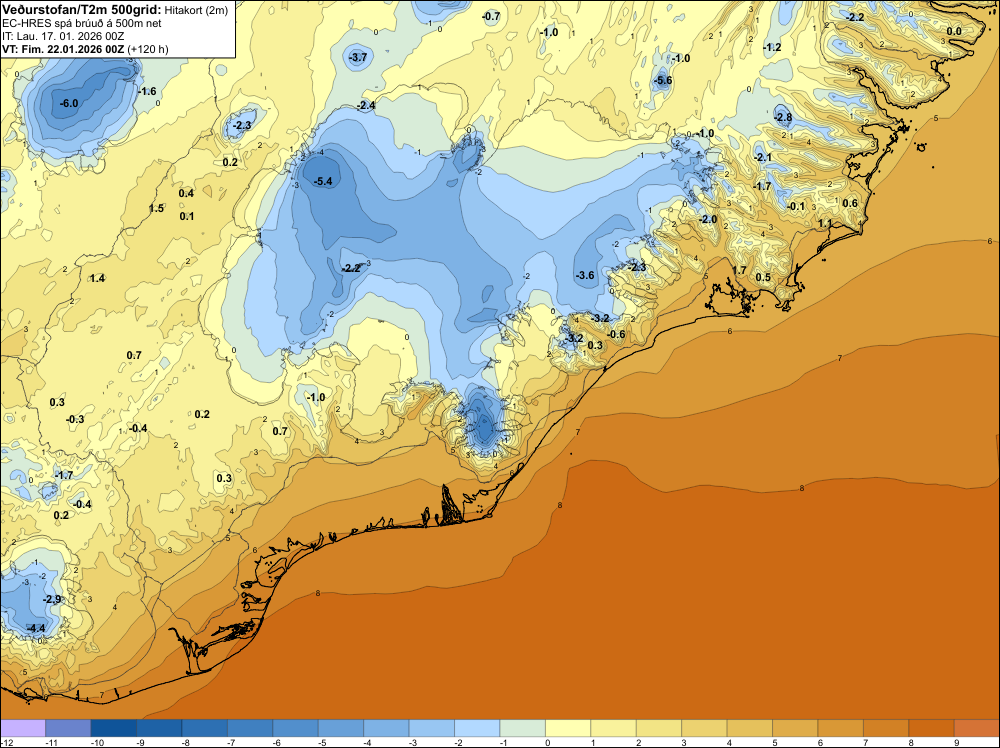
Task: Click the 'VT: Fim. 22.01.2026 00Z (+120 h)' line
Action: tap(85, 49)
